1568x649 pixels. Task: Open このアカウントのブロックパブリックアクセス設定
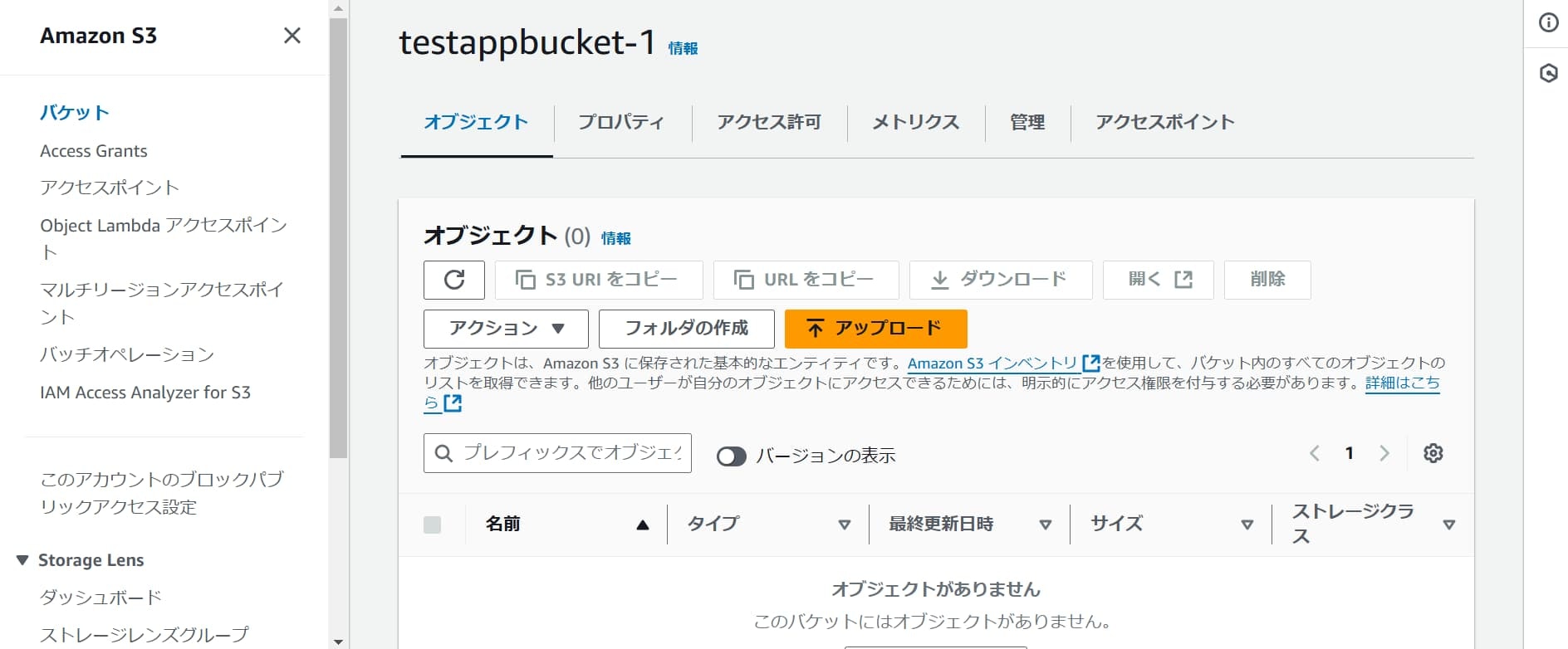coord(162,493)
